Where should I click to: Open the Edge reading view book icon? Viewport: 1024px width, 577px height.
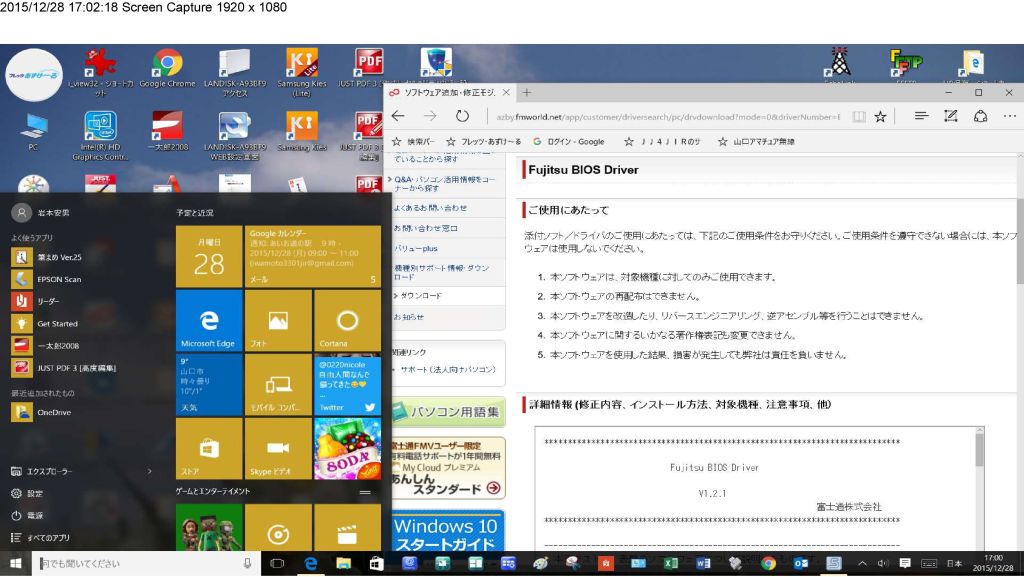click(x=859, y=117)
